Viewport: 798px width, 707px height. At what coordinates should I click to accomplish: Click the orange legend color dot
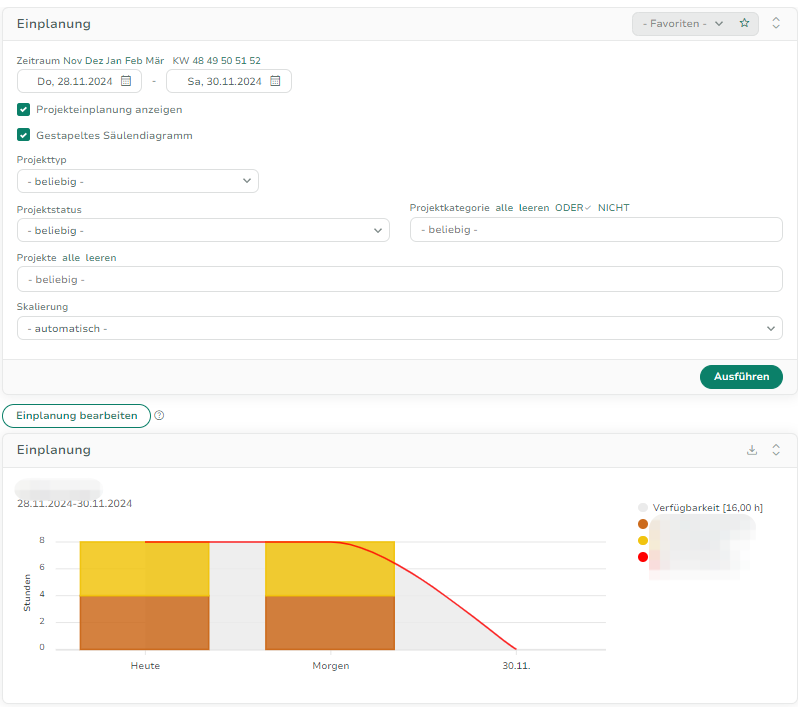pos(643,524)
